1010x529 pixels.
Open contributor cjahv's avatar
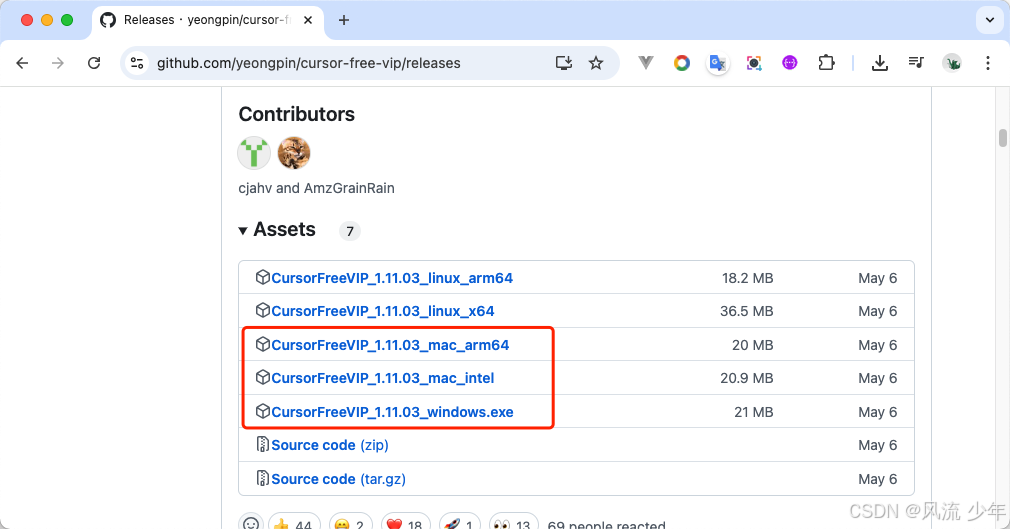[x=254, y=153]
